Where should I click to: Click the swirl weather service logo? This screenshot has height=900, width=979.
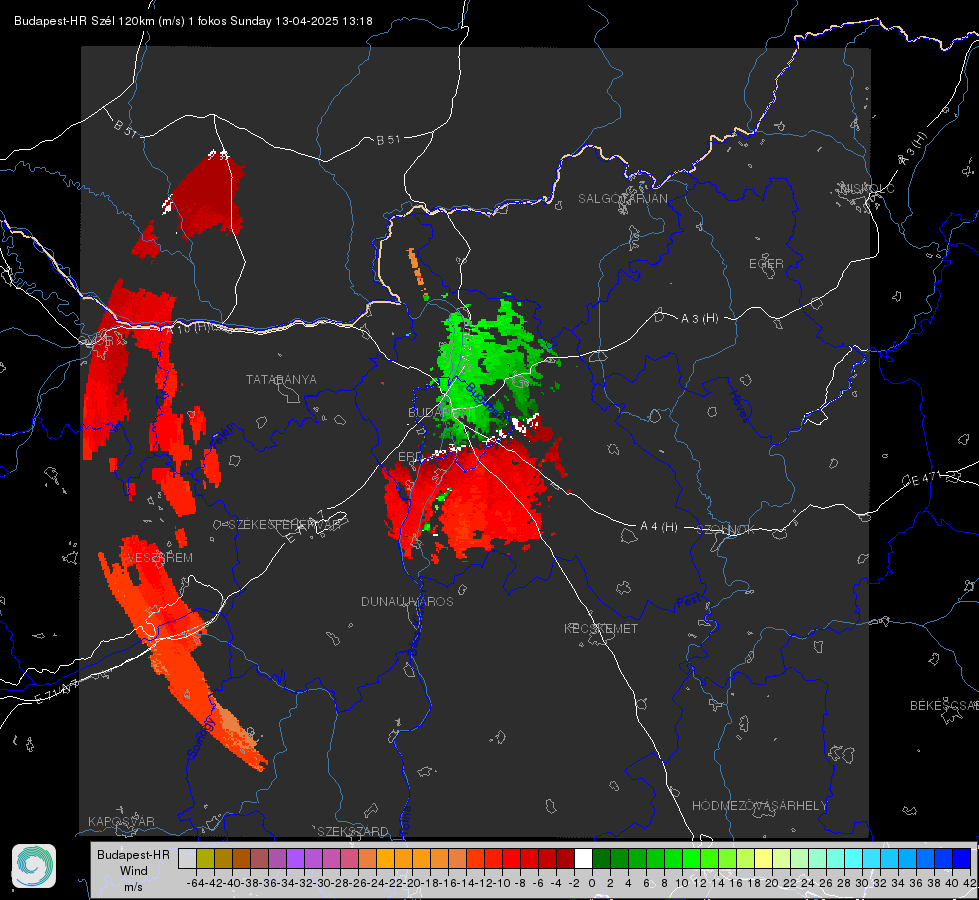pos(34,866)
